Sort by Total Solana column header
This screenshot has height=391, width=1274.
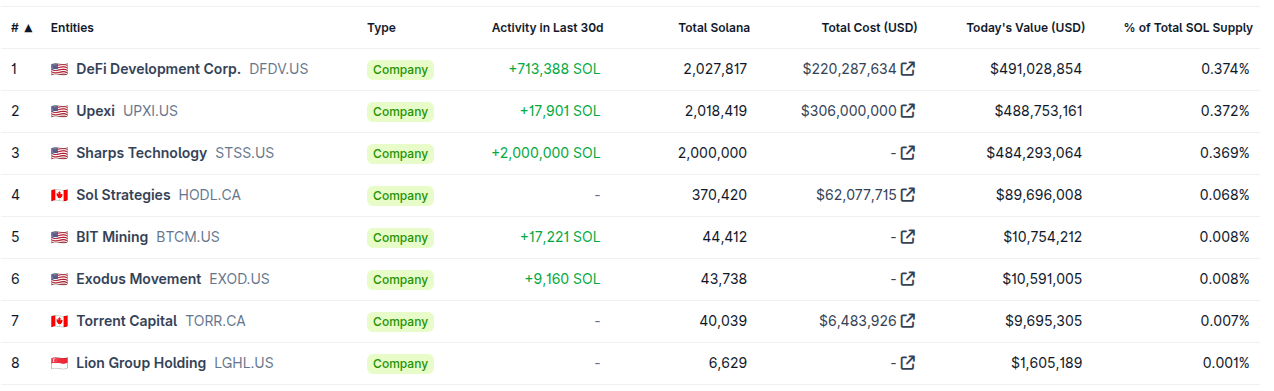pyautogui.click(x=714, y=28)
